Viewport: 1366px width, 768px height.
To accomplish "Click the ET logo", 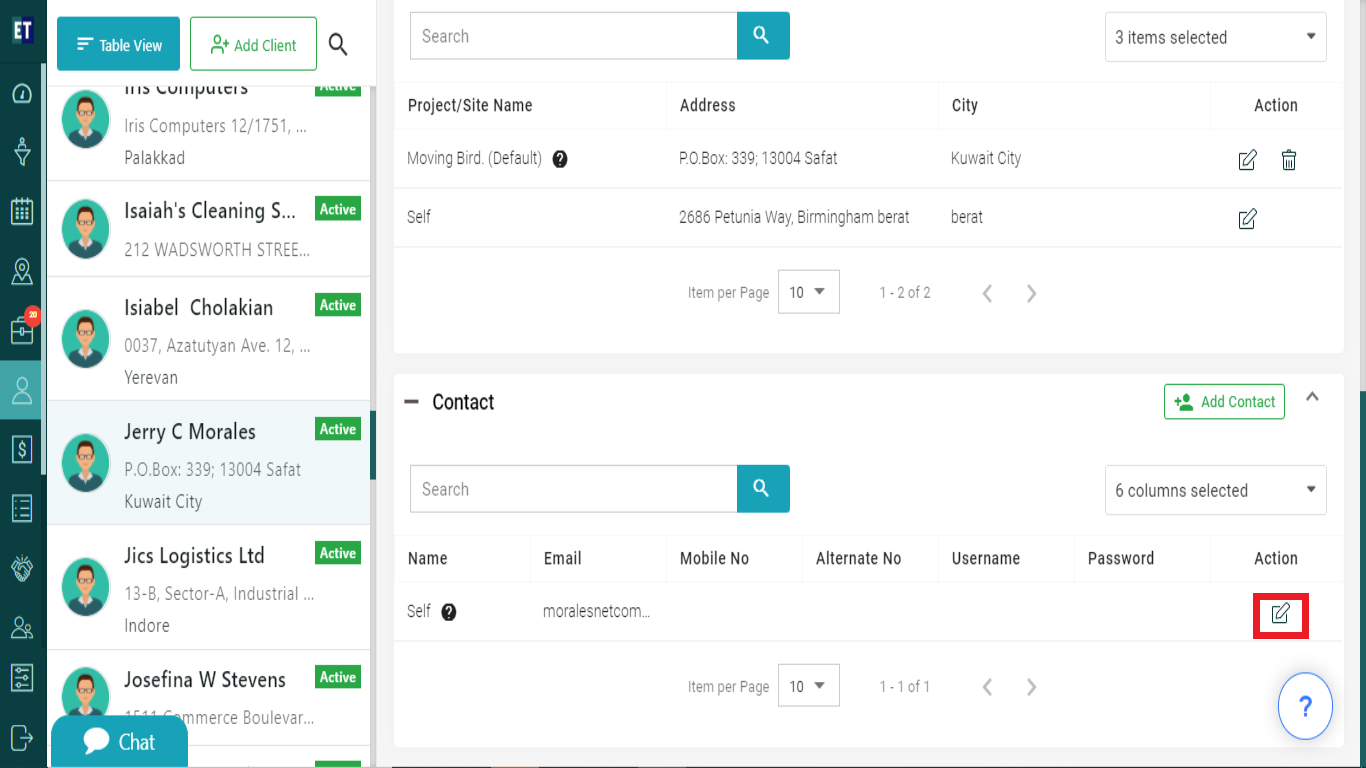I will tap(22, 30).
